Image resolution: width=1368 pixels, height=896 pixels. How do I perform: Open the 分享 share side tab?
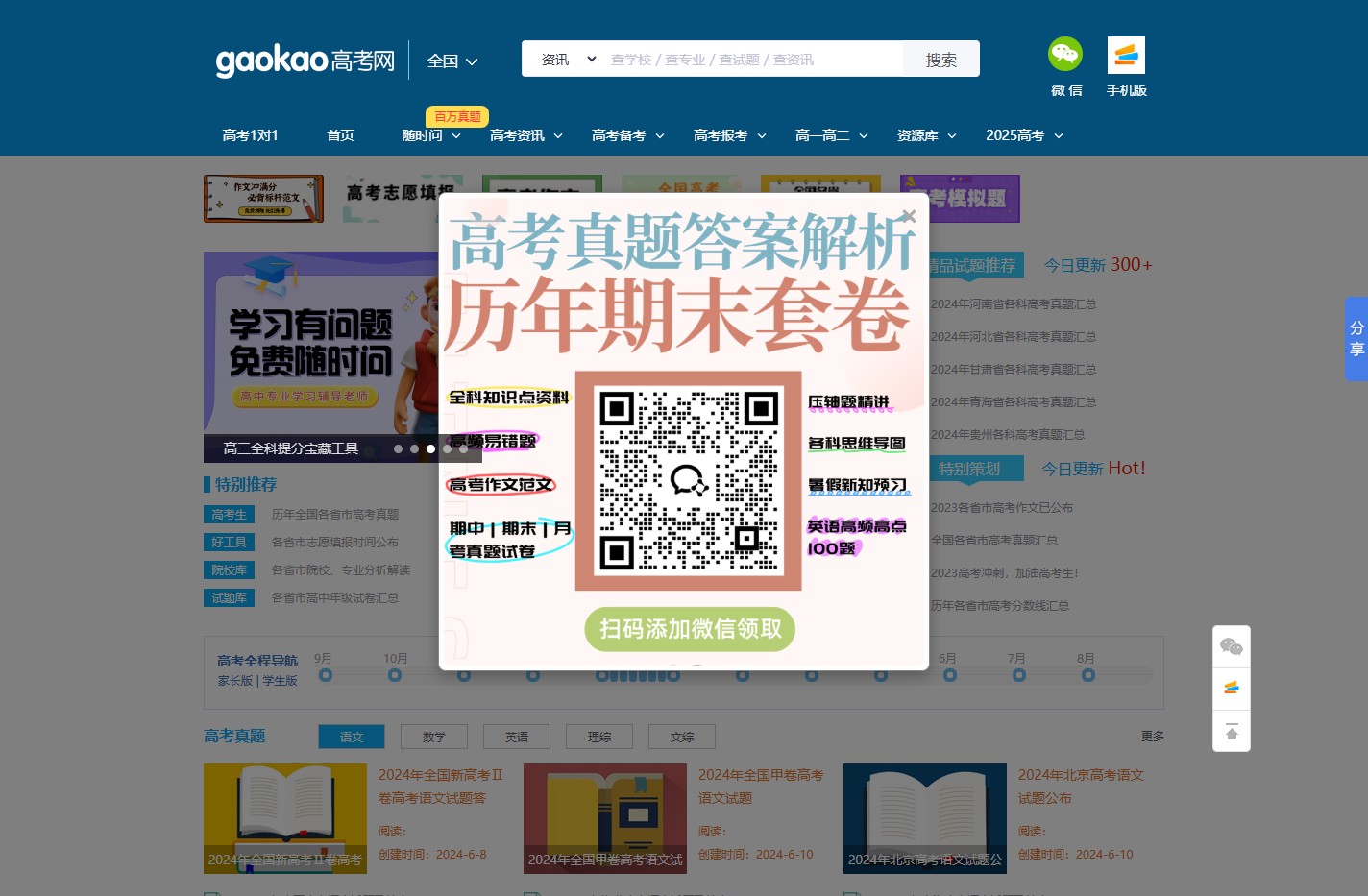(x=1356, y=339)
